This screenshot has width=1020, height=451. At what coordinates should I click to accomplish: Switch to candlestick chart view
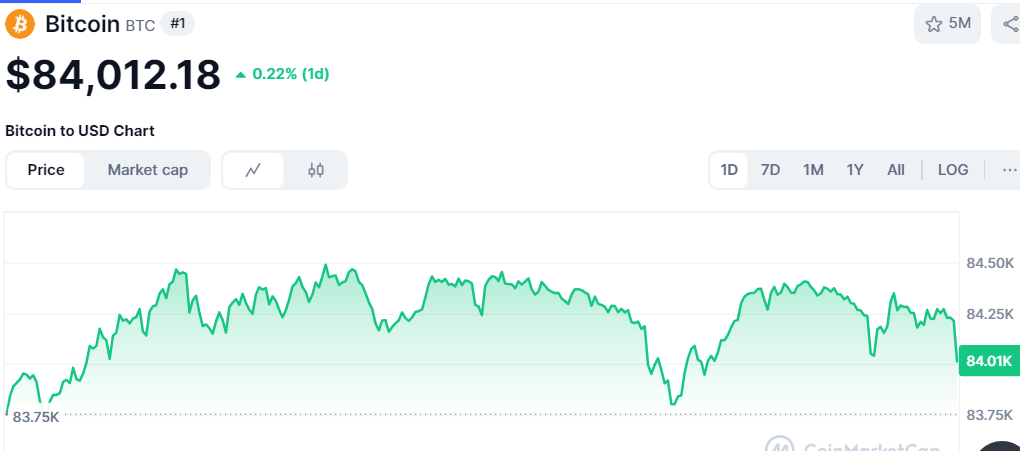coord(316,170)
